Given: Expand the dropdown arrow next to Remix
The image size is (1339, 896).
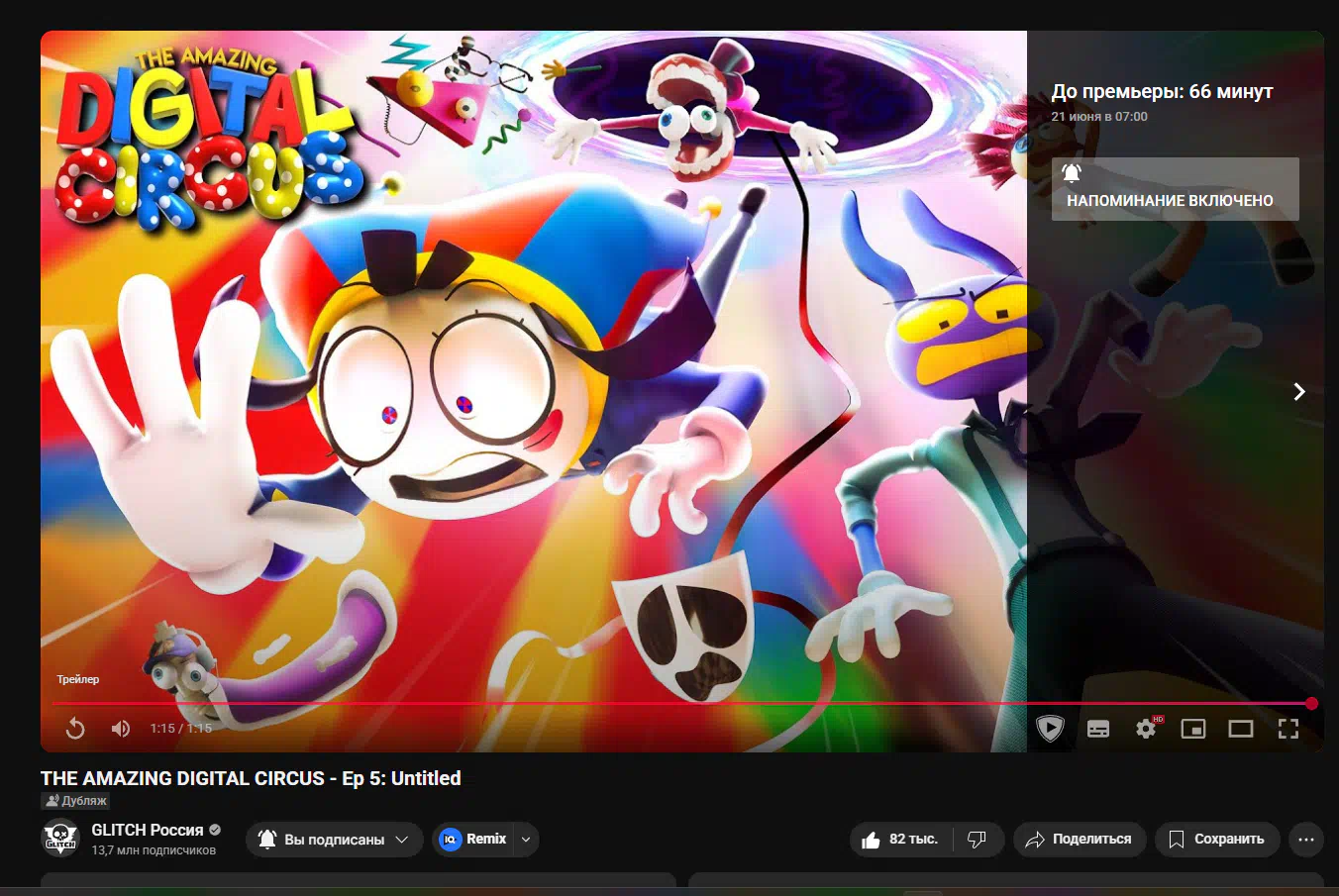Looking at the screenshot, I should pyautogui.click(x=526, y=840).
